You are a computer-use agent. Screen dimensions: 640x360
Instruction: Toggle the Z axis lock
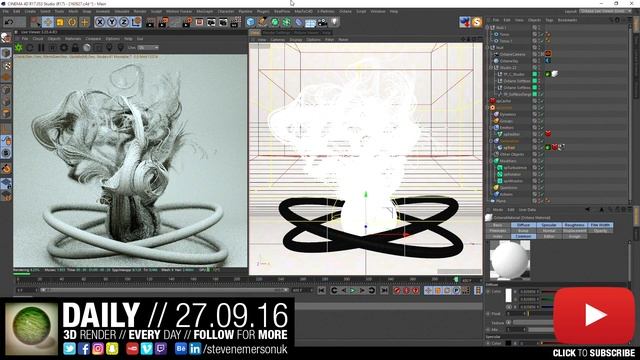pyautogui.click(x=124, y=22)
